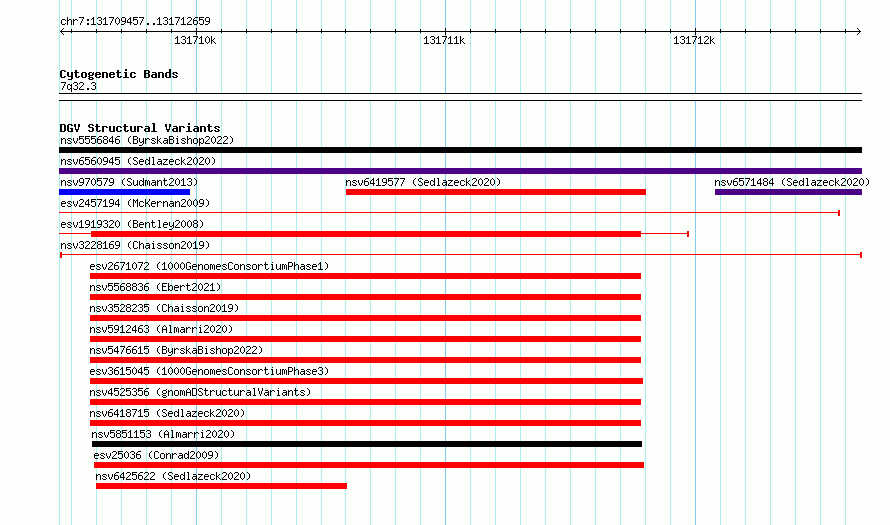Viewport: 890px width, 525px height.
Task: Open nsv6425622 (Sedlazeck2020) label
Action: click(173, 476)
